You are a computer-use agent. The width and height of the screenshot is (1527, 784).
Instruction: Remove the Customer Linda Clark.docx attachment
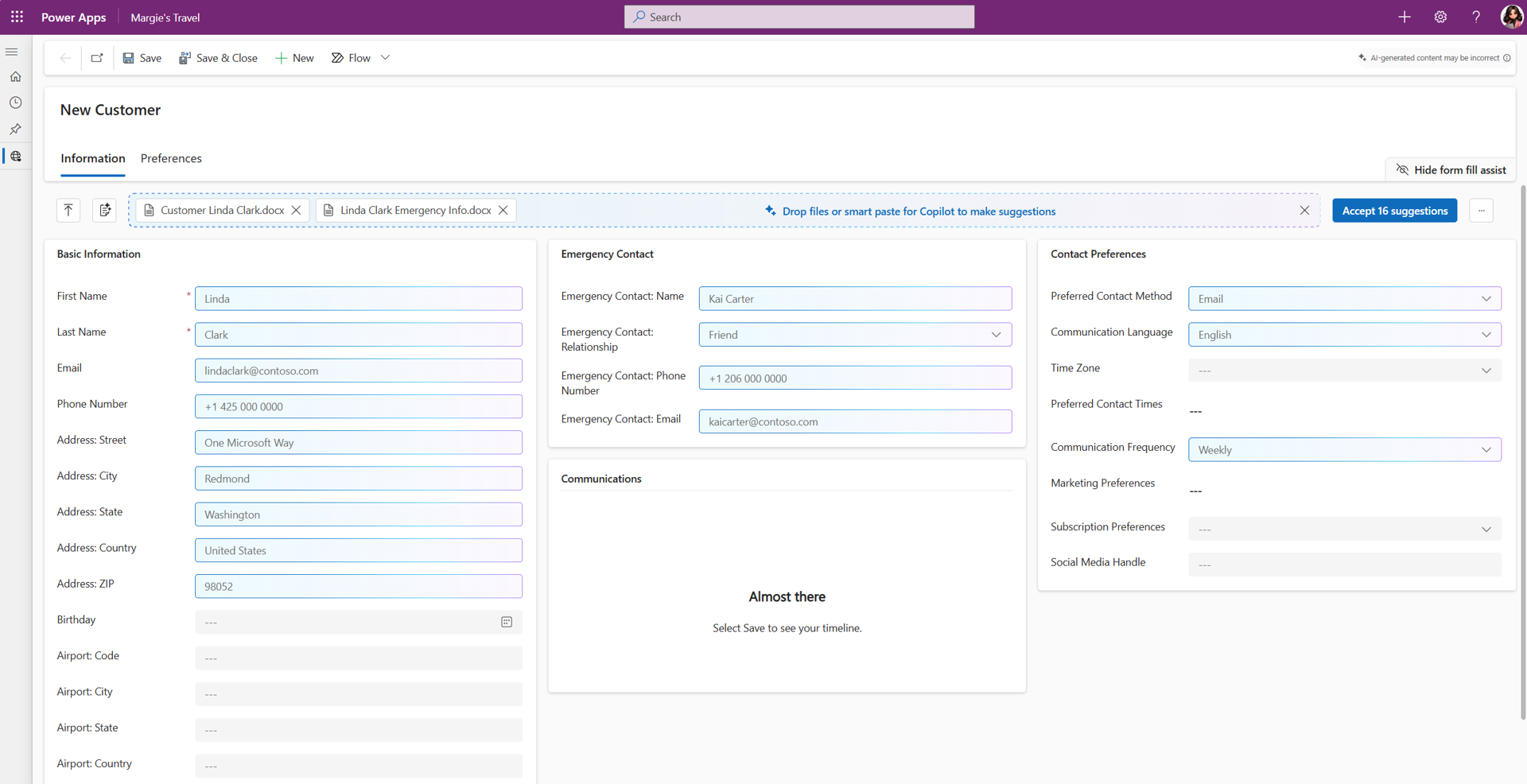(297, 210)
